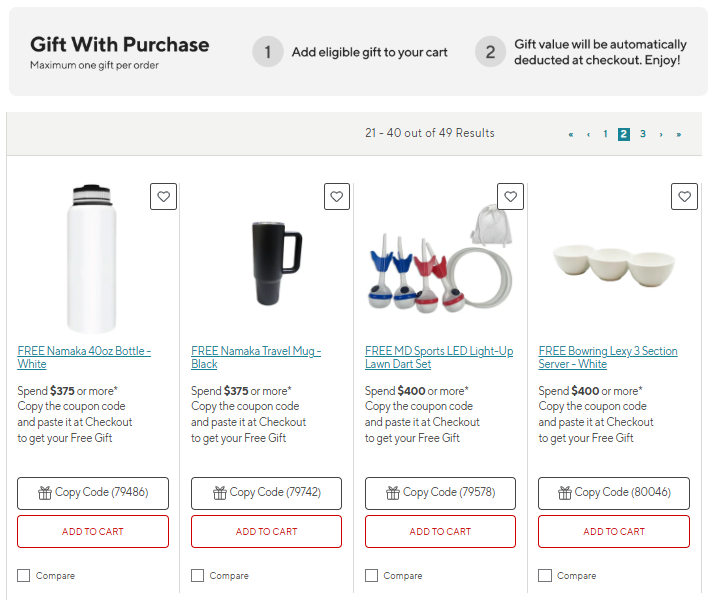The image size is (715, 605).
Task: Click heart icon on Namaka Travel Mug
Action: pyautogui.click(x=337, y=197)
